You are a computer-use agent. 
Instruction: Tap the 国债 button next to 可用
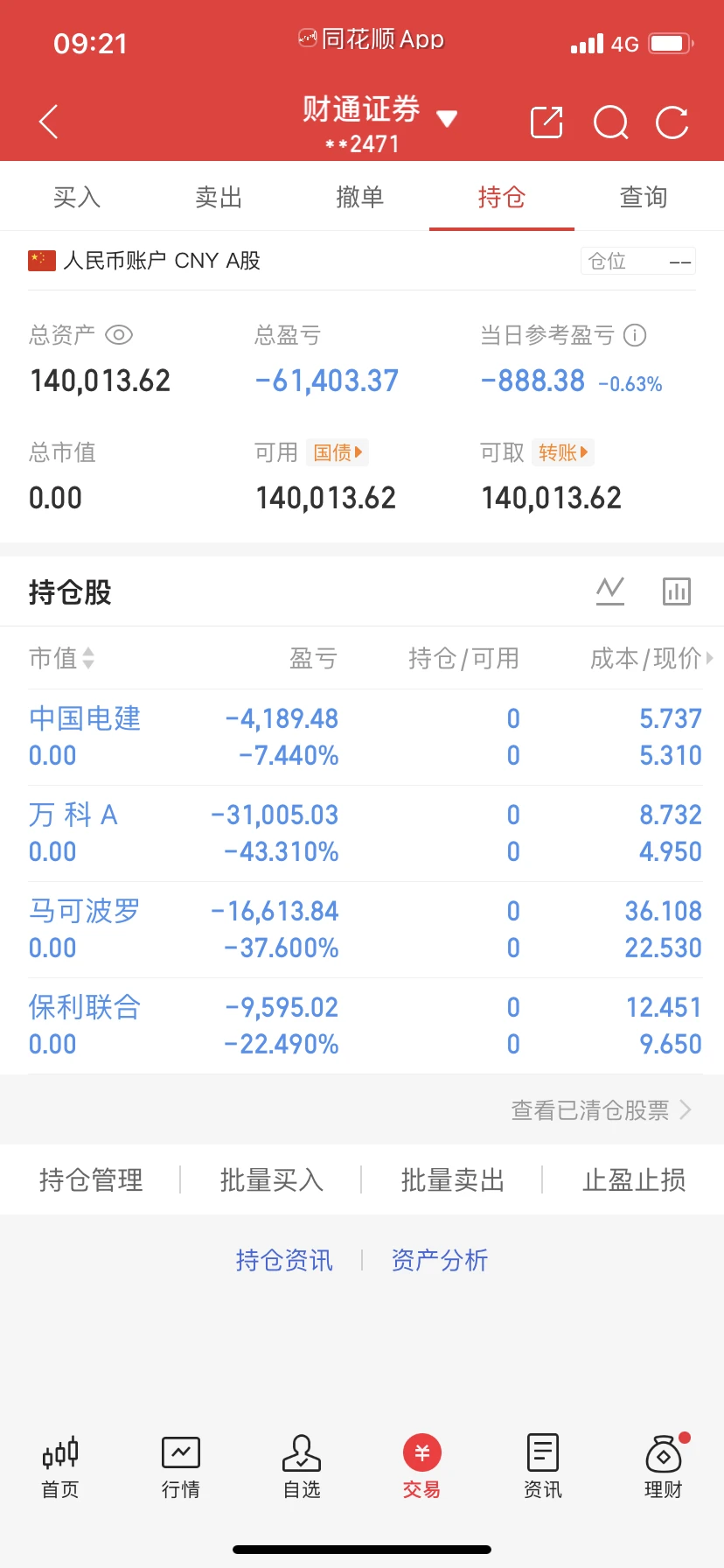338,452
